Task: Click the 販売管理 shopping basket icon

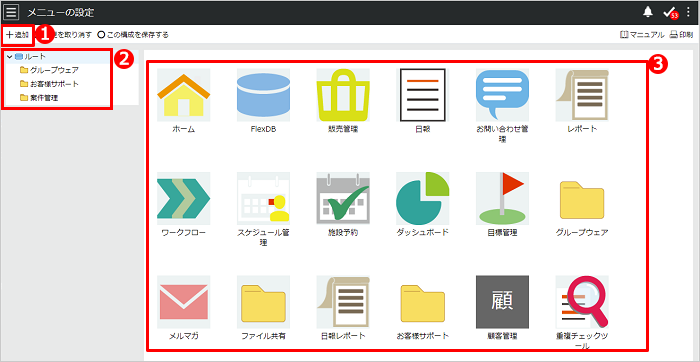Action: click(343, 95)
